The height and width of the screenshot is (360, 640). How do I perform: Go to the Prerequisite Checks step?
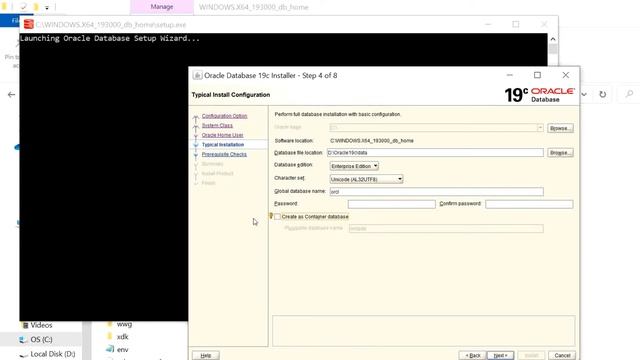click(224, 154)
